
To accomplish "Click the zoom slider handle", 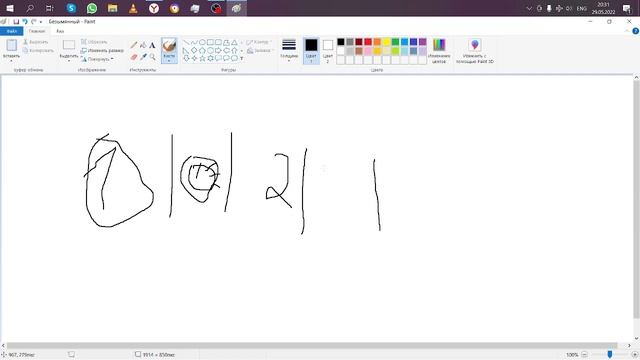I will coord(609,354).
